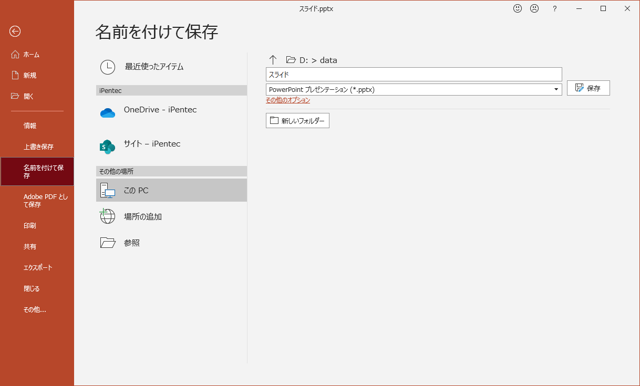Click the back arrow circle icon
The width and height of the screenshot is (640, 386).
pyautogui.click(x=15, y=31)
